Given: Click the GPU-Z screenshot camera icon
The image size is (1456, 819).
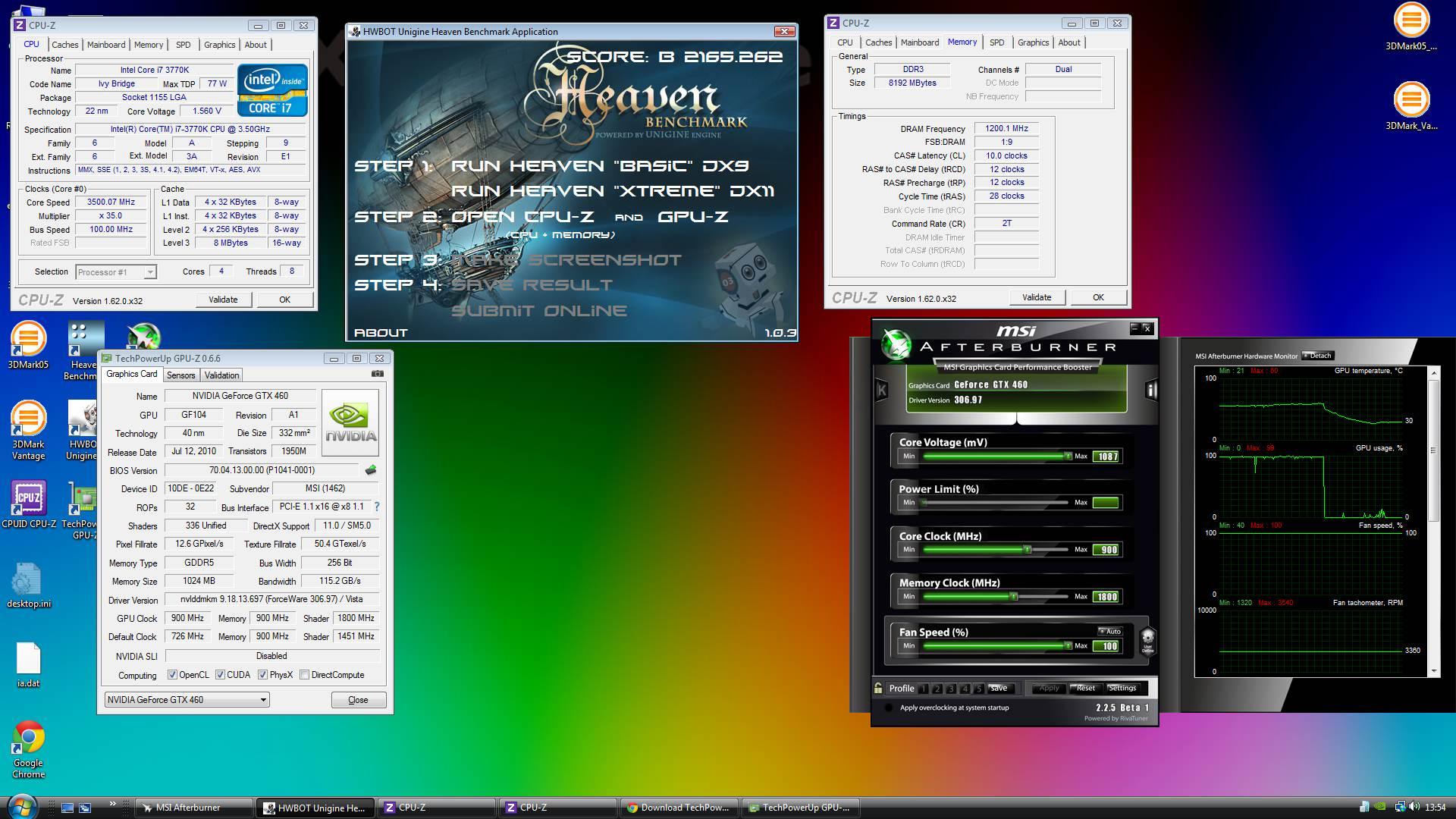Looking at the screenshot, I should click(378, 374).
